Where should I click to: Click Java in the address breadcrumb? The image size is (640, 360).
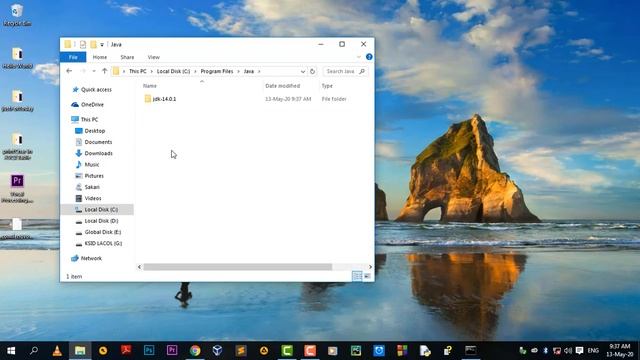pyautogui.click(x=249, y=71)
